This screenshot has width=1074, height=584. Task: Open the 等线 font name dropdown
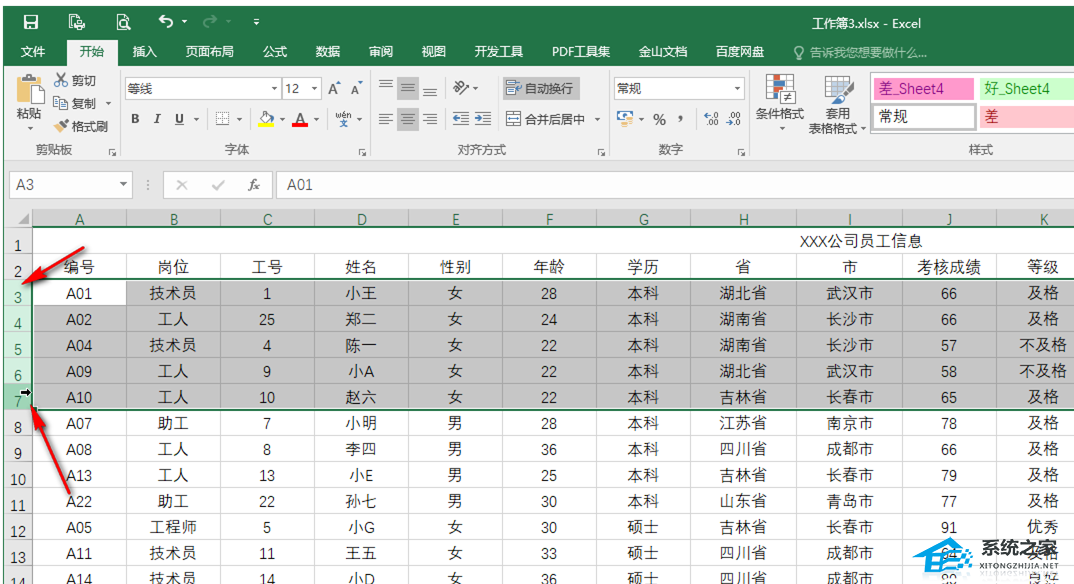[274, 88]
